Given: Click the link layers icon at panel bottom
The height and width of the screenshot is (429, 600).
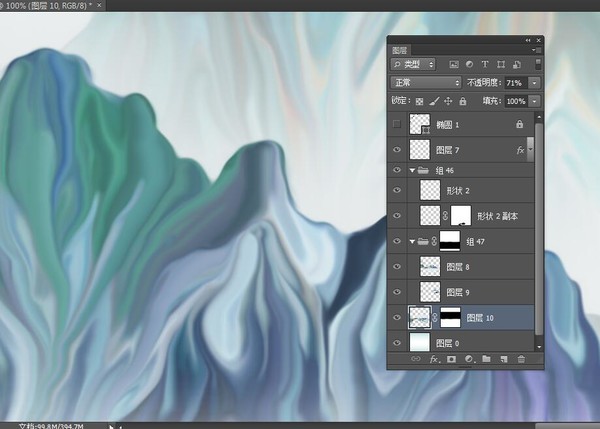Looking at the screenshot, I should (416, 359).
